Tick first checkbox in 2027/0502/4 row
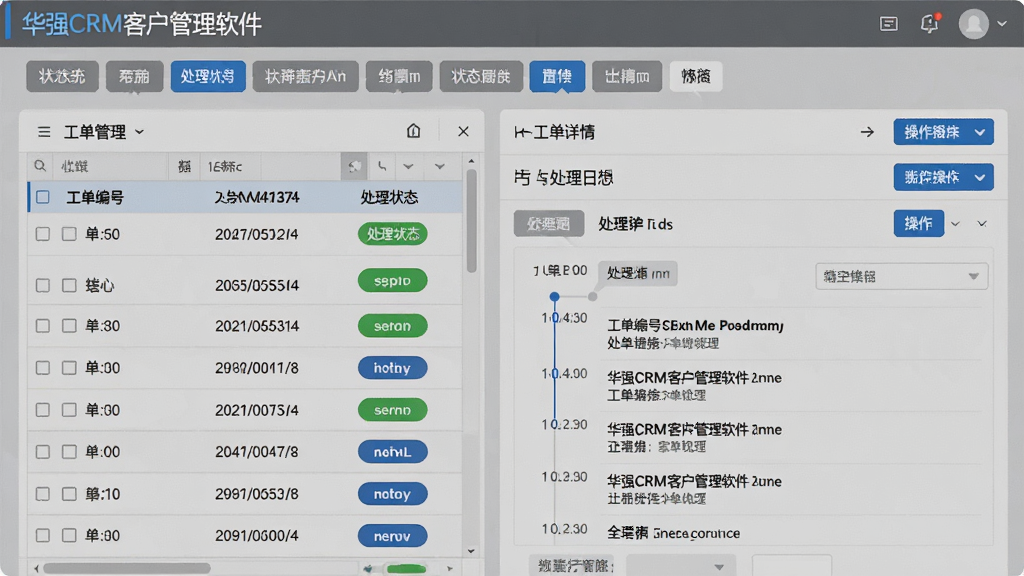 [x=43, y=234]
